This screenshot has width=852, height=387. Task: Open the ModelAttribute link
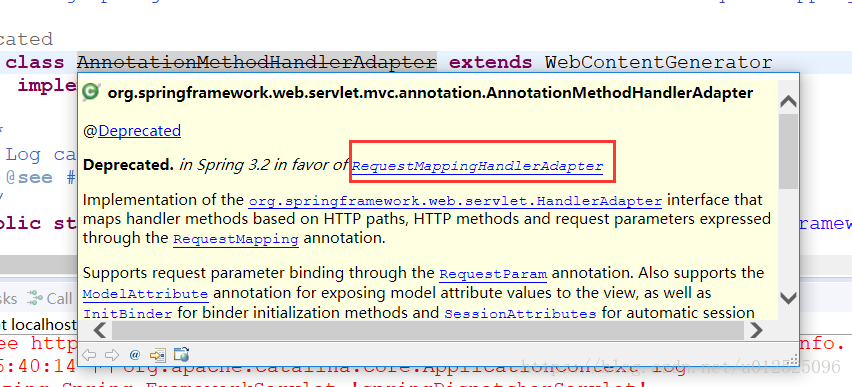pyautogui.click(x=145, y=295)
